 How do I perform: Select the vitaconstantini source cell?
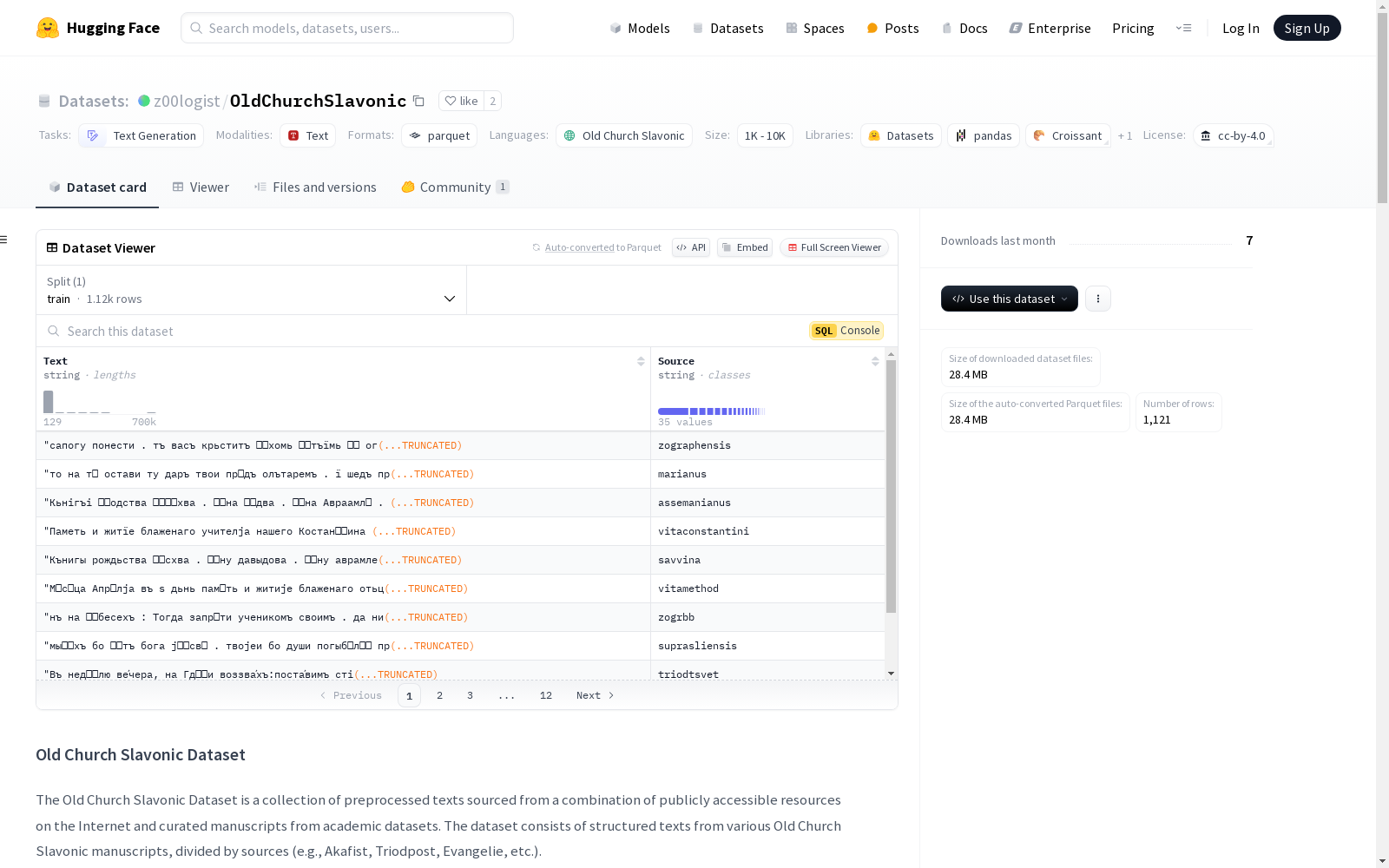point(768,531)
